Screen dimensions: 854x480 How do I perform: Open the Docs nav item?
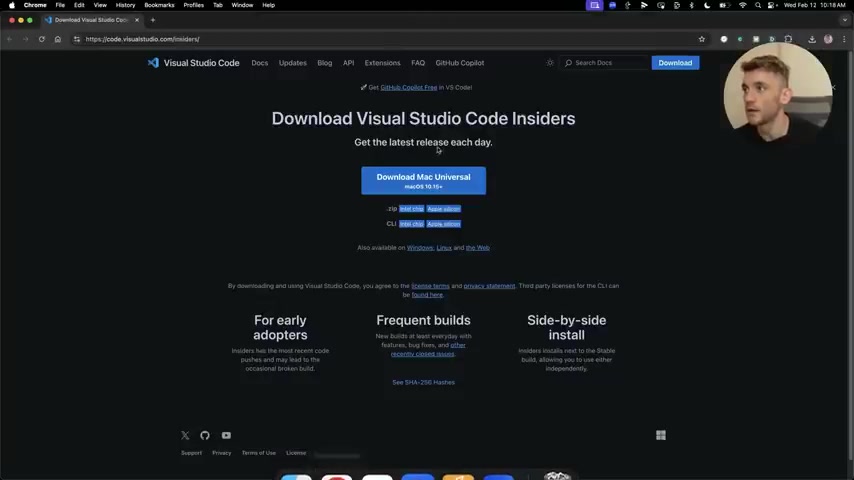pyautogui.click(x=260, y=63)
